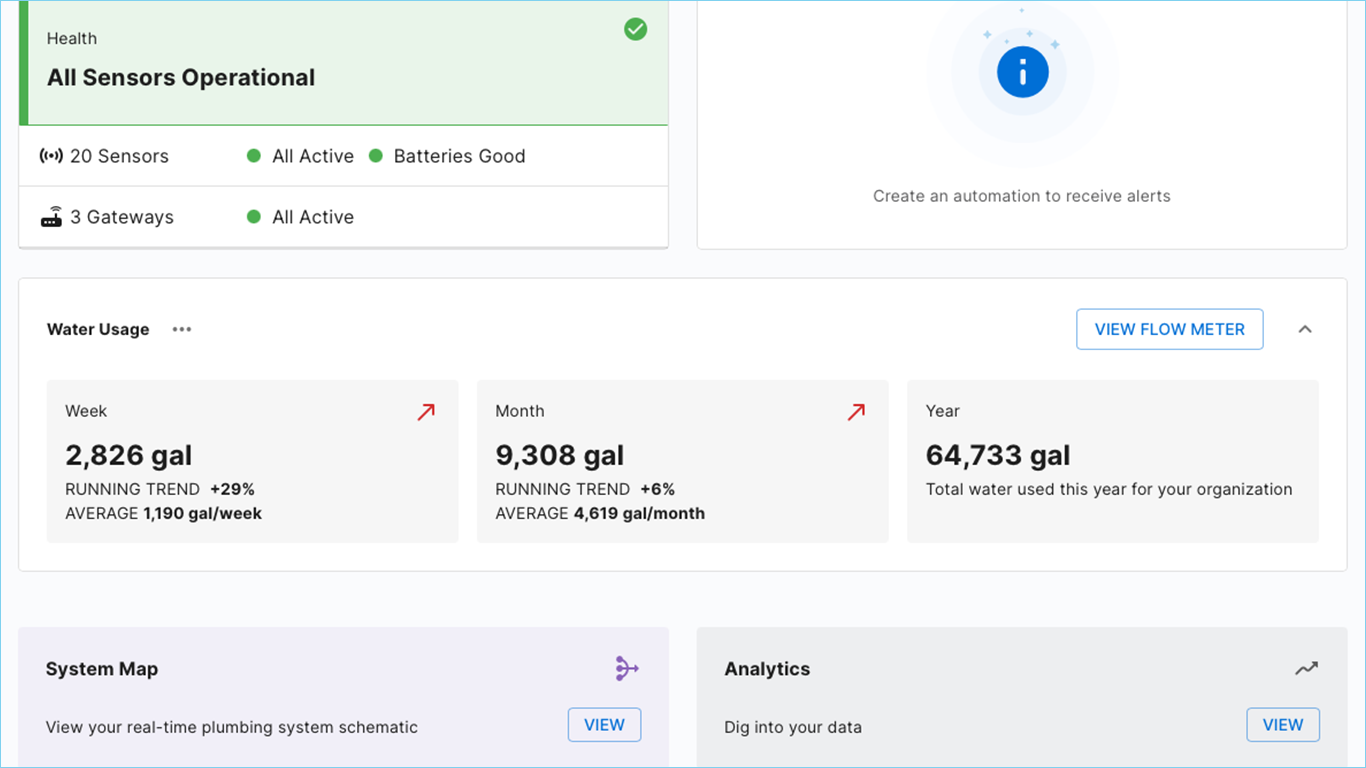Click the 20 Sensors label

[x=119, y=156]
